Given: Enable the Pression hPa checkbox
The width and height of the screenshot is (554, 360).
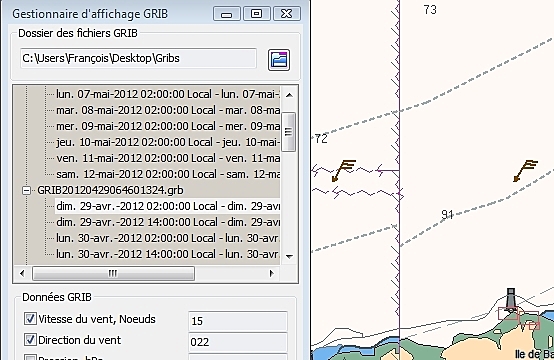Looking at the screenshot, I should click(x=30, y=358).
